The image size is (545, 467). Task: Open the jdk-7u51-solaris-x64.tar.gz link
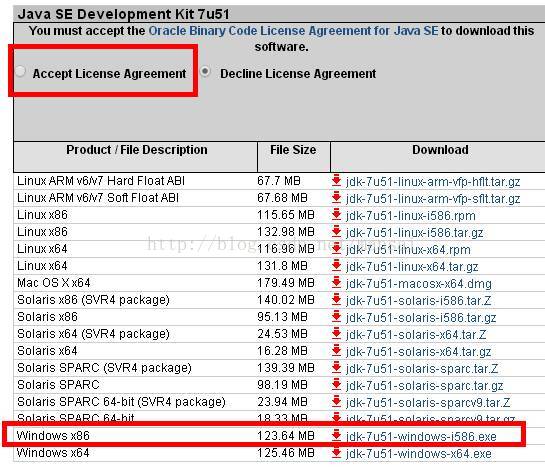(x=418, y=352)
